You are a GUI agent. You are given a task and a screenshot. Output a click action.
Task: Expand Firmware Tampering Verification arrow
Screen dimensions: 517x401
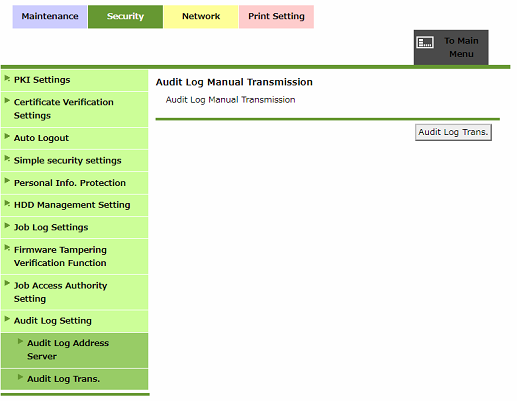point(7,248)
